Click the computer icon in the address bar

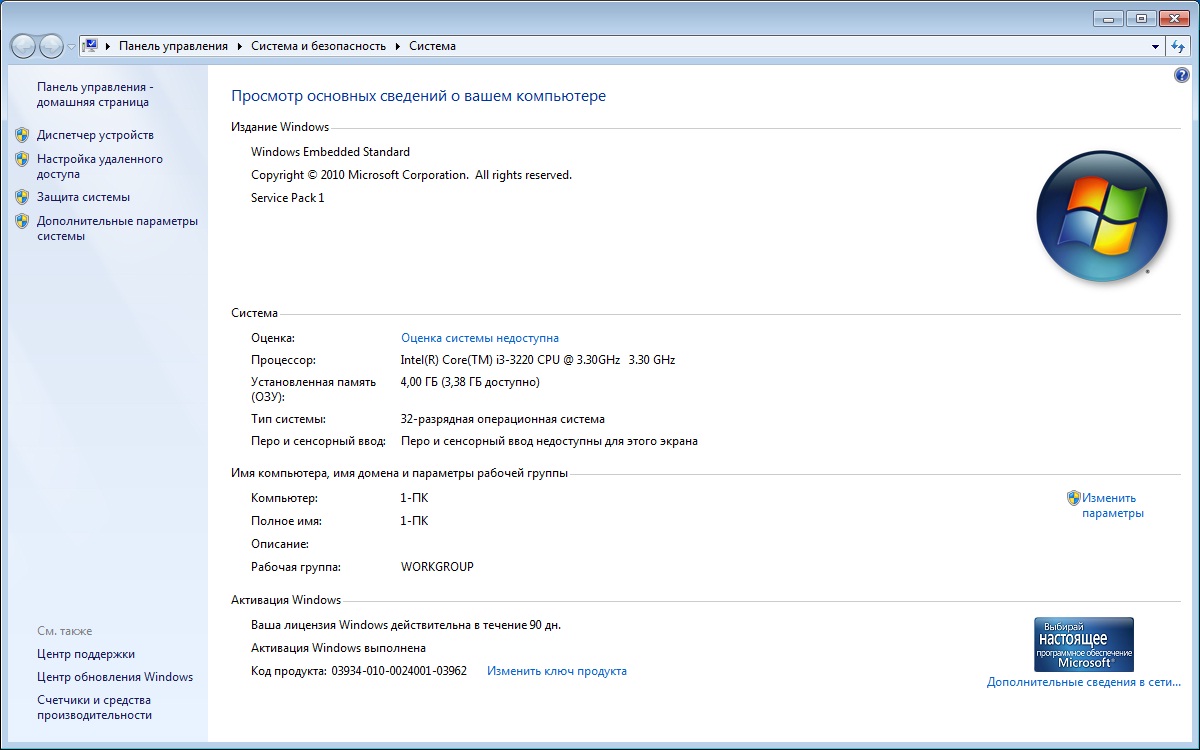90,46
